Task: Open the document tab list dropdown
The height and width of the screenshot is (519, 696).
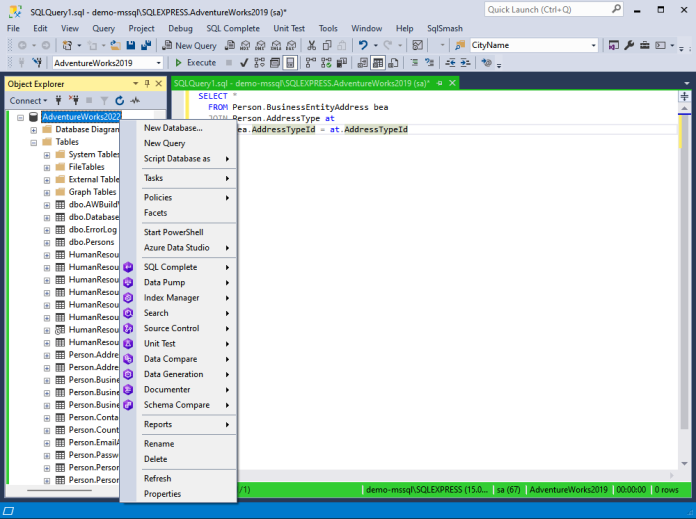Action: 687,83
